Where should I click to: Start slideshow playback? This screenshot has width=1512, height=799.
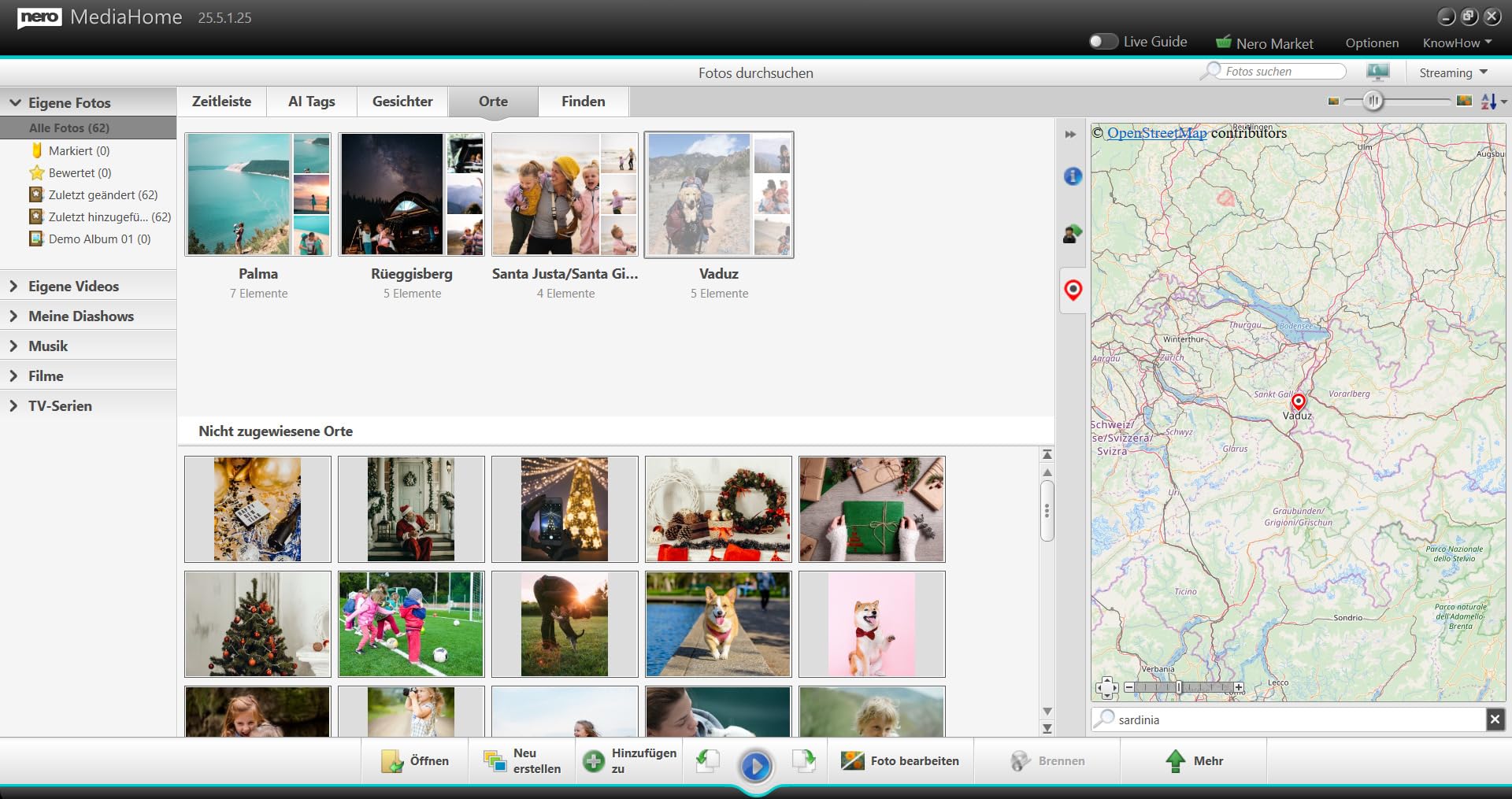pyautogui.click(x=756, y=766)
